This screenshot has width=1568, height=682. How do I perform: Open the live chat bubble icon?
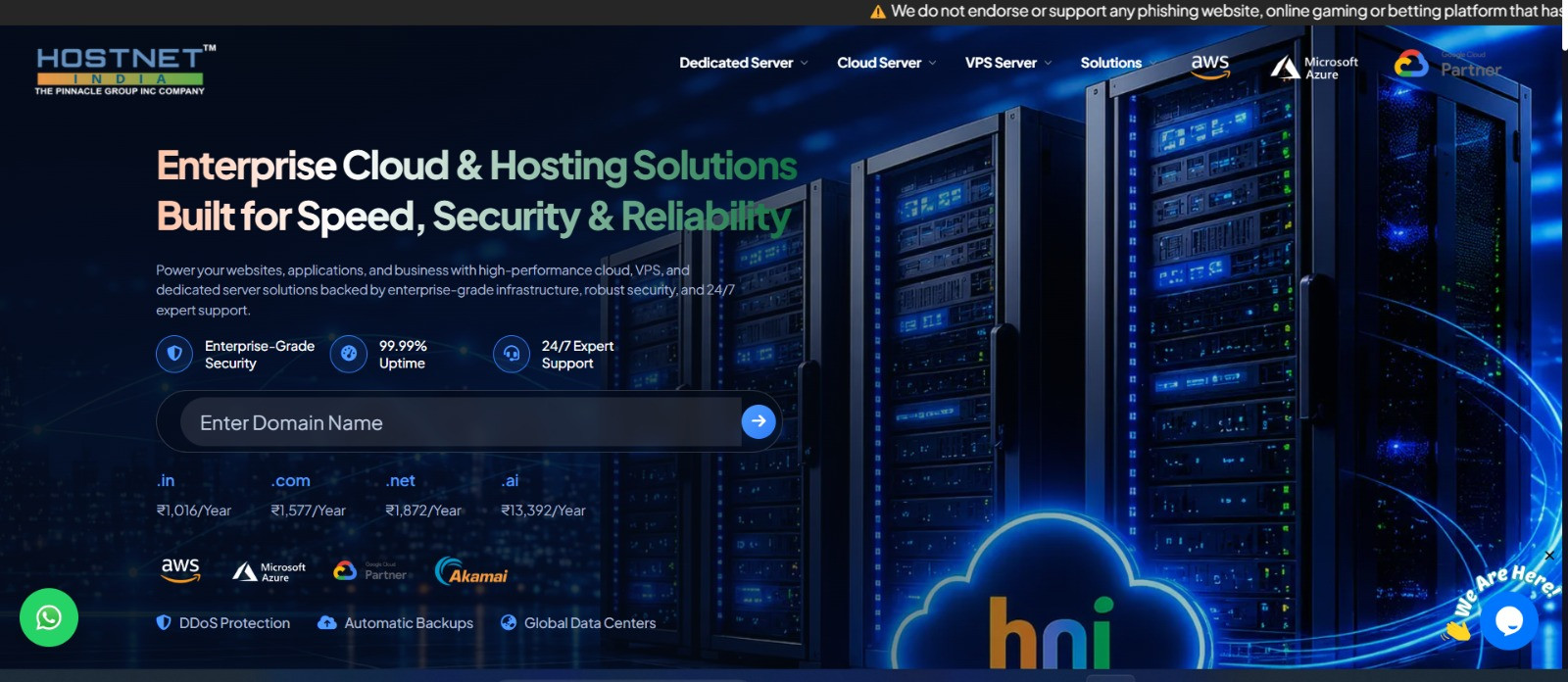click(1509, 620)
